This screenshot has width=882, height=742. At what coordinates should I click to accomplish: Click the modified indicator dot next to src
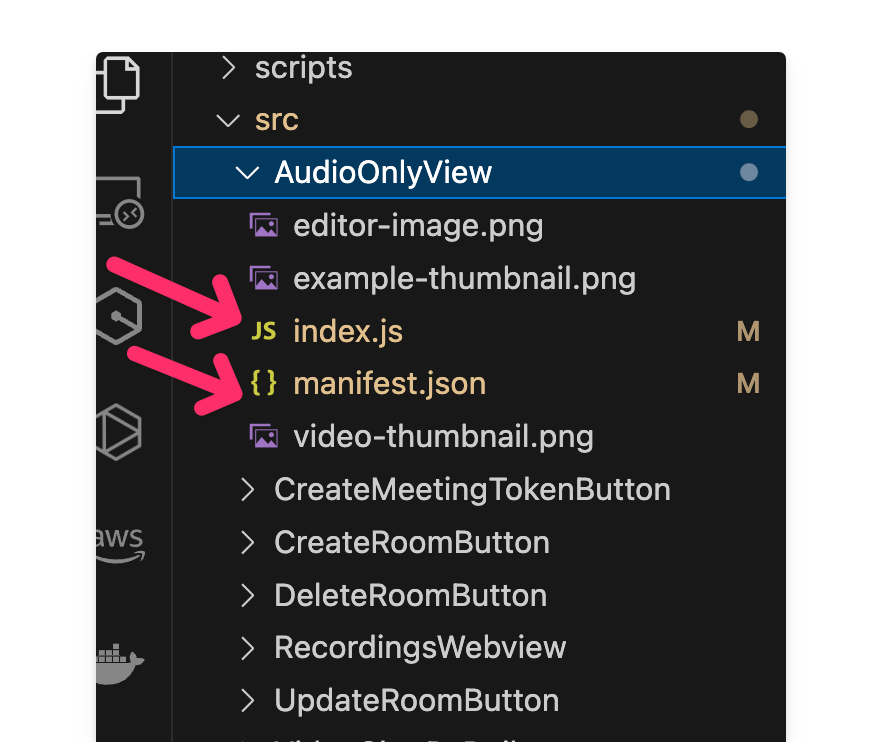[749, 119]
